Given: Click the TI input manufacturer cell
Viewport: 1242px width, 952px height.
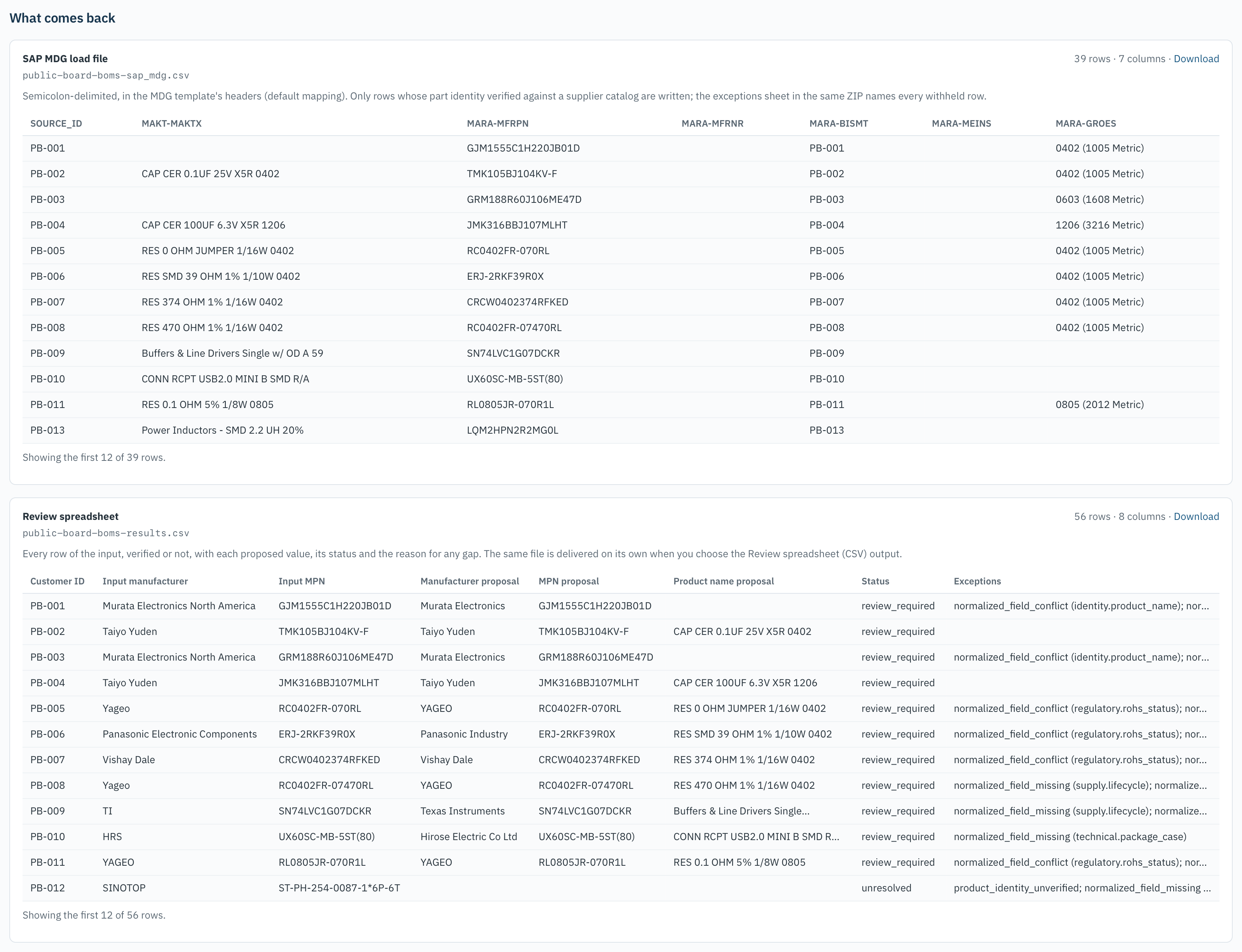Looking at the screenshot, I should click(108, 811).
